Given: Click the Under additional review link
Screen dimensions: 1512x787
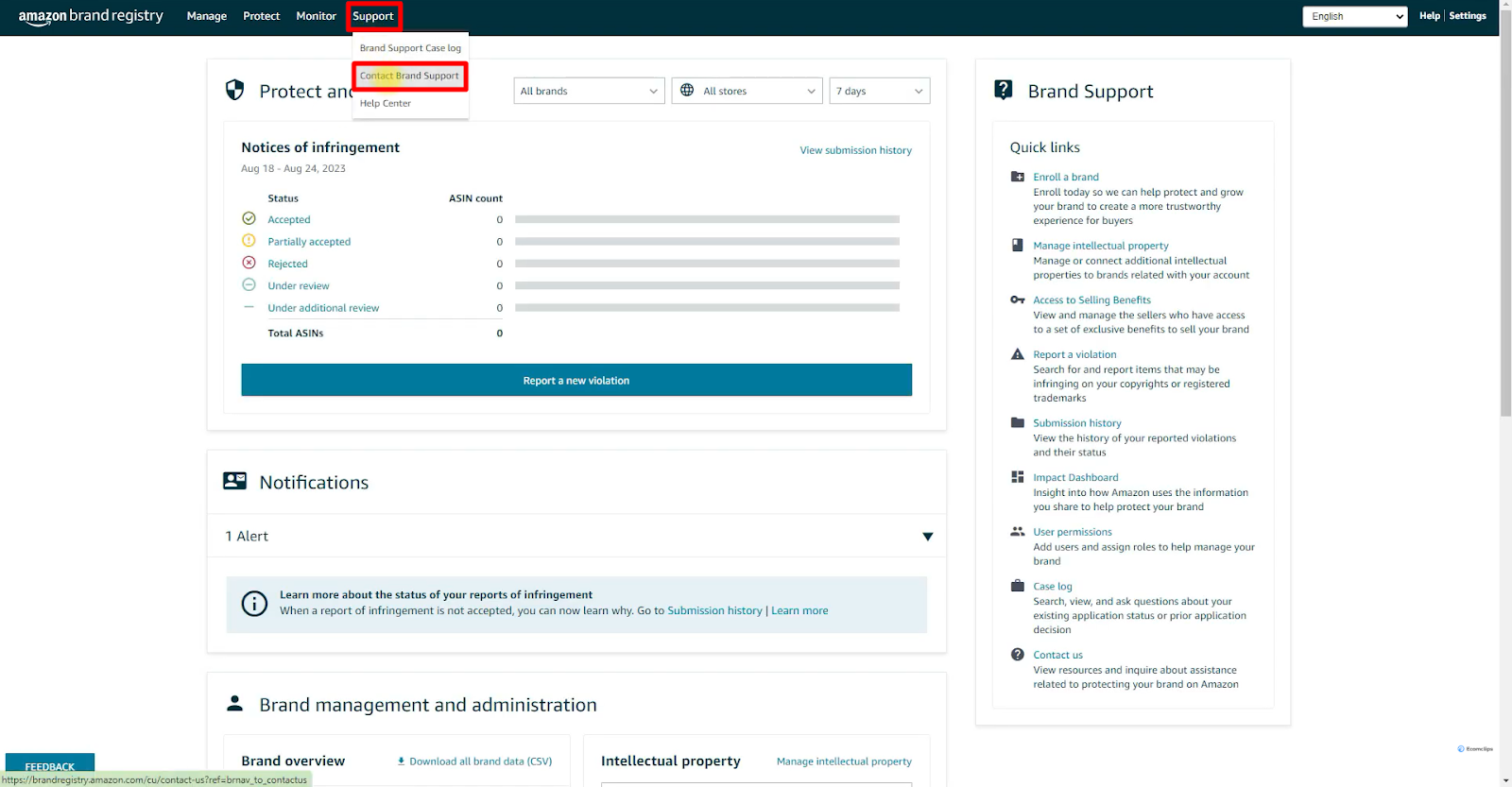Looking at the screenshot, I should pos(323,308).
